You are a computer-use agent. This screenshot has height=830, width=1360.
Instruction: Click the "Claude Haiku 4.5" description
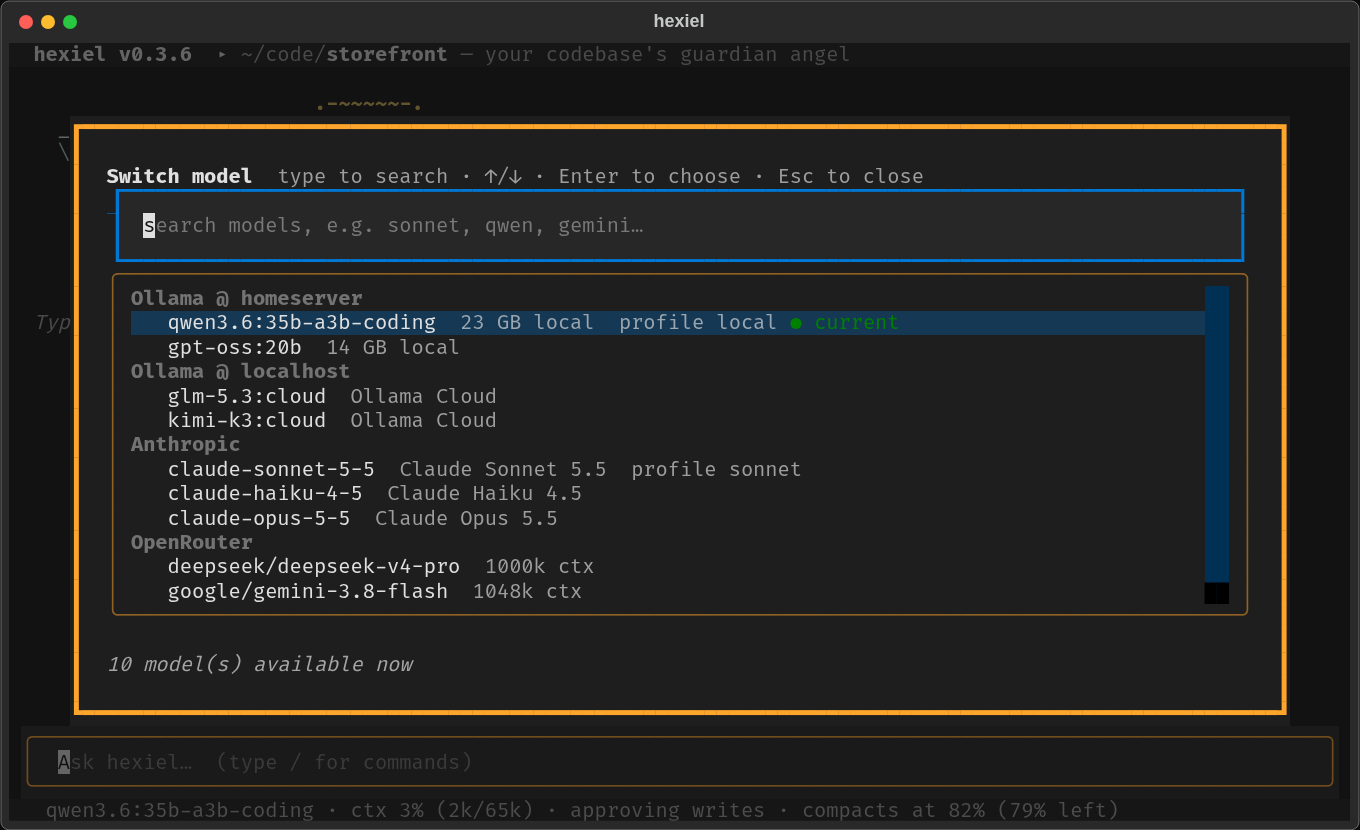coord(484,493)
